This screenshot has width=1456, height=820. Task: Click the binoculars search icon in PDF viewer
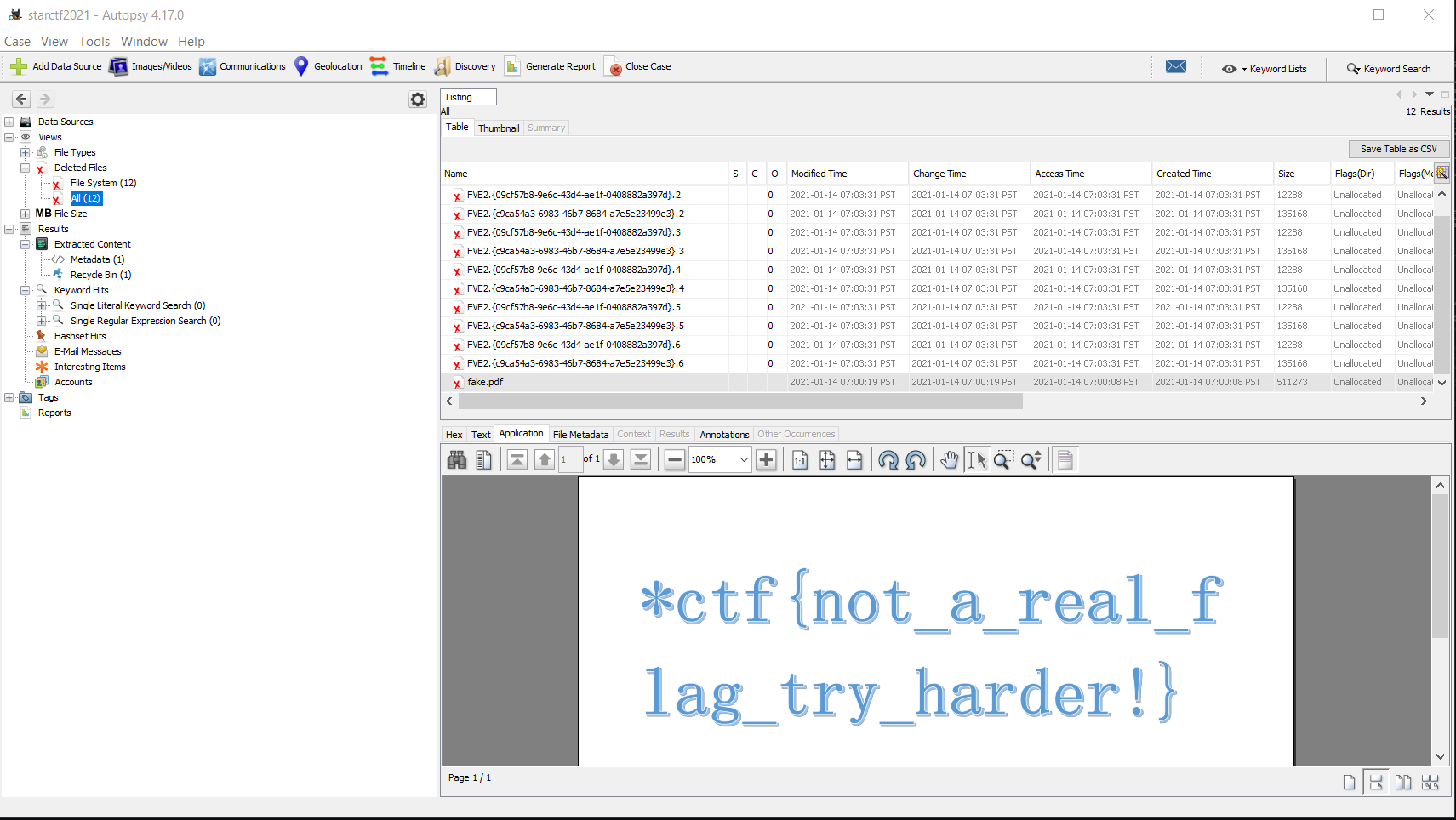click(x=457, y=460)
